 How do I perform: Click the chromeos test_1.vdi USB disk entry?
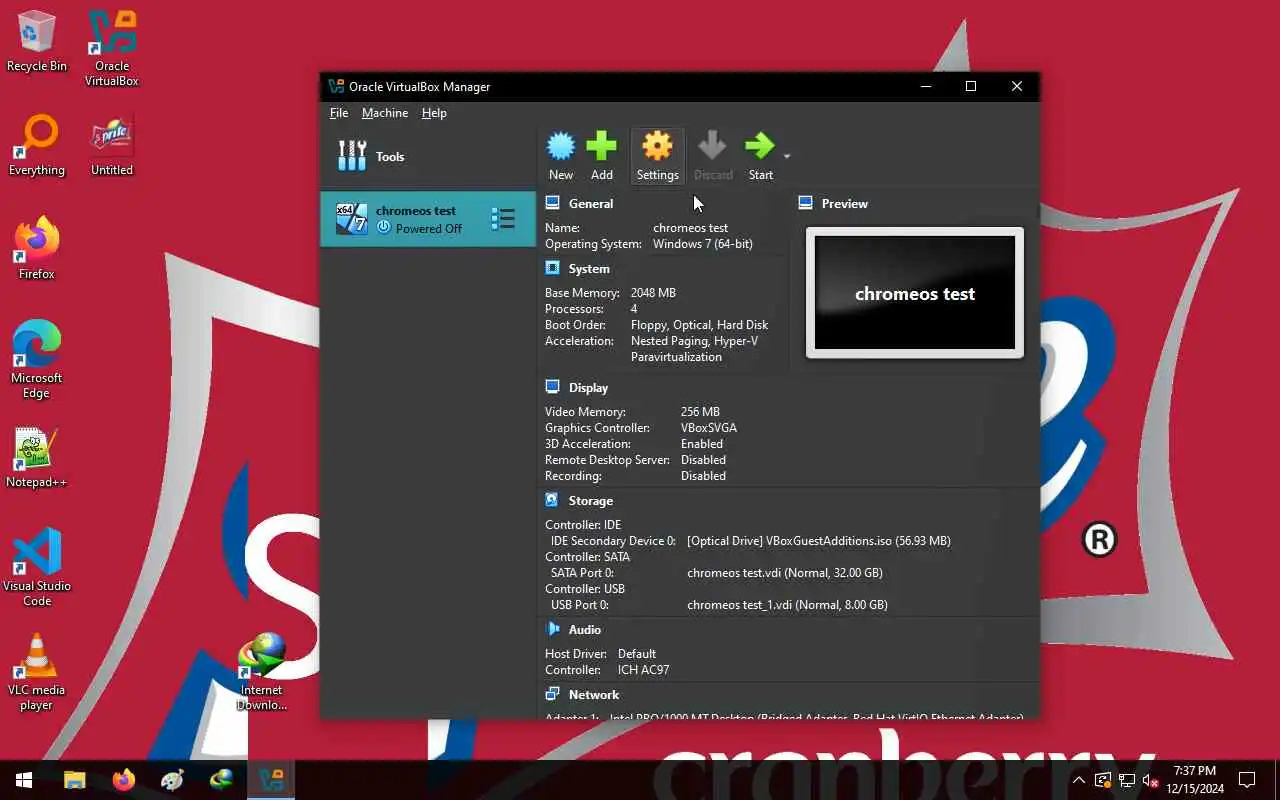click(x=787, y=605)
